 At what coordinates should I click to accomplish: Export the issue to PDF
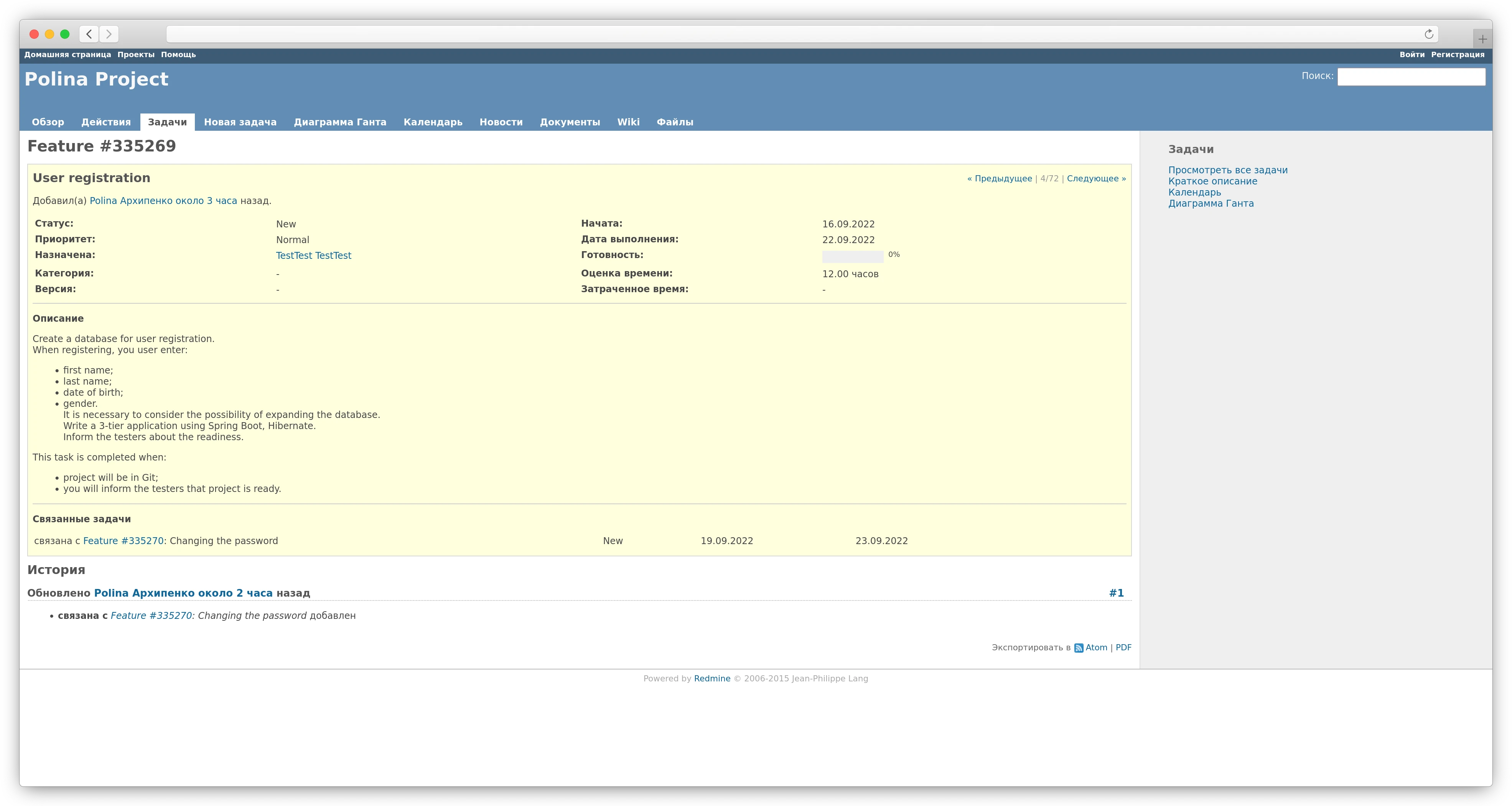pos(1123,648)
